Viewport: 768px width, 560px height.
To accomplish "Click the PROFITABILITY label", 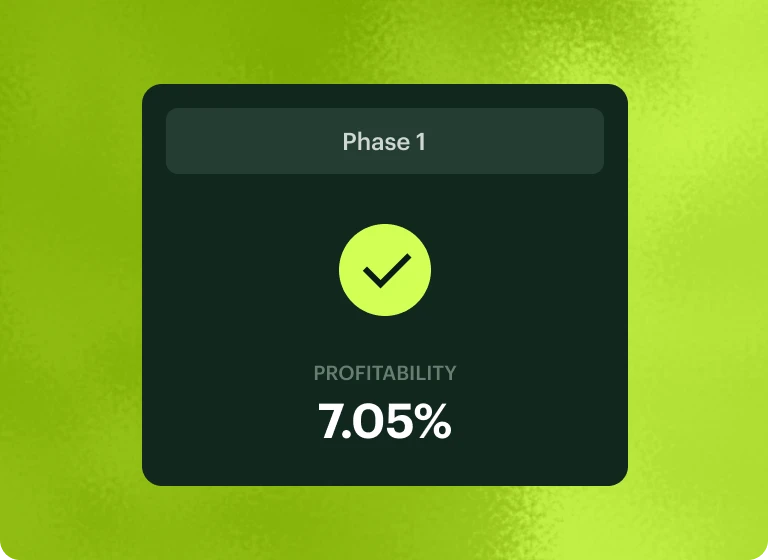I will tap(384, 373).
